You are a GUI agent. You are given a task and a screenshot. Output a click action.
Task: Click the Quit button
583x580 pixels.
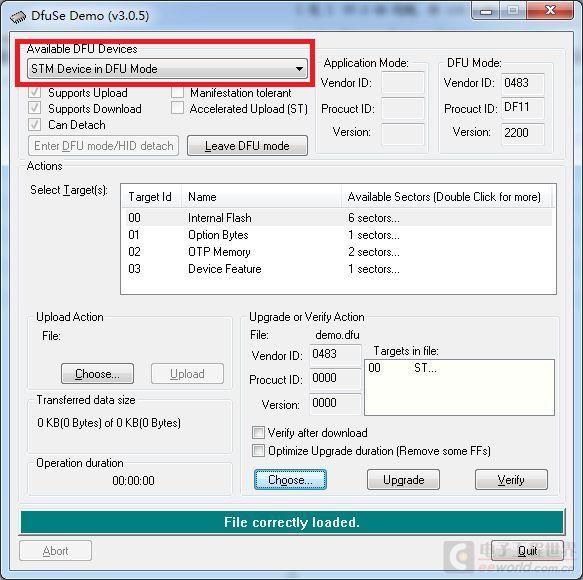527,551
